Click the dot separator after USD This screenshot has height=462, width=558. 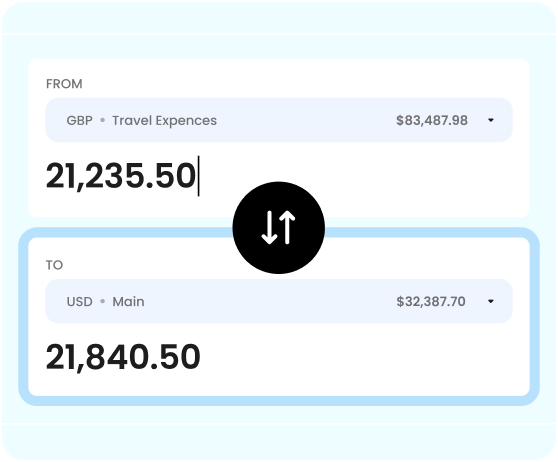[x=102, y=301]
